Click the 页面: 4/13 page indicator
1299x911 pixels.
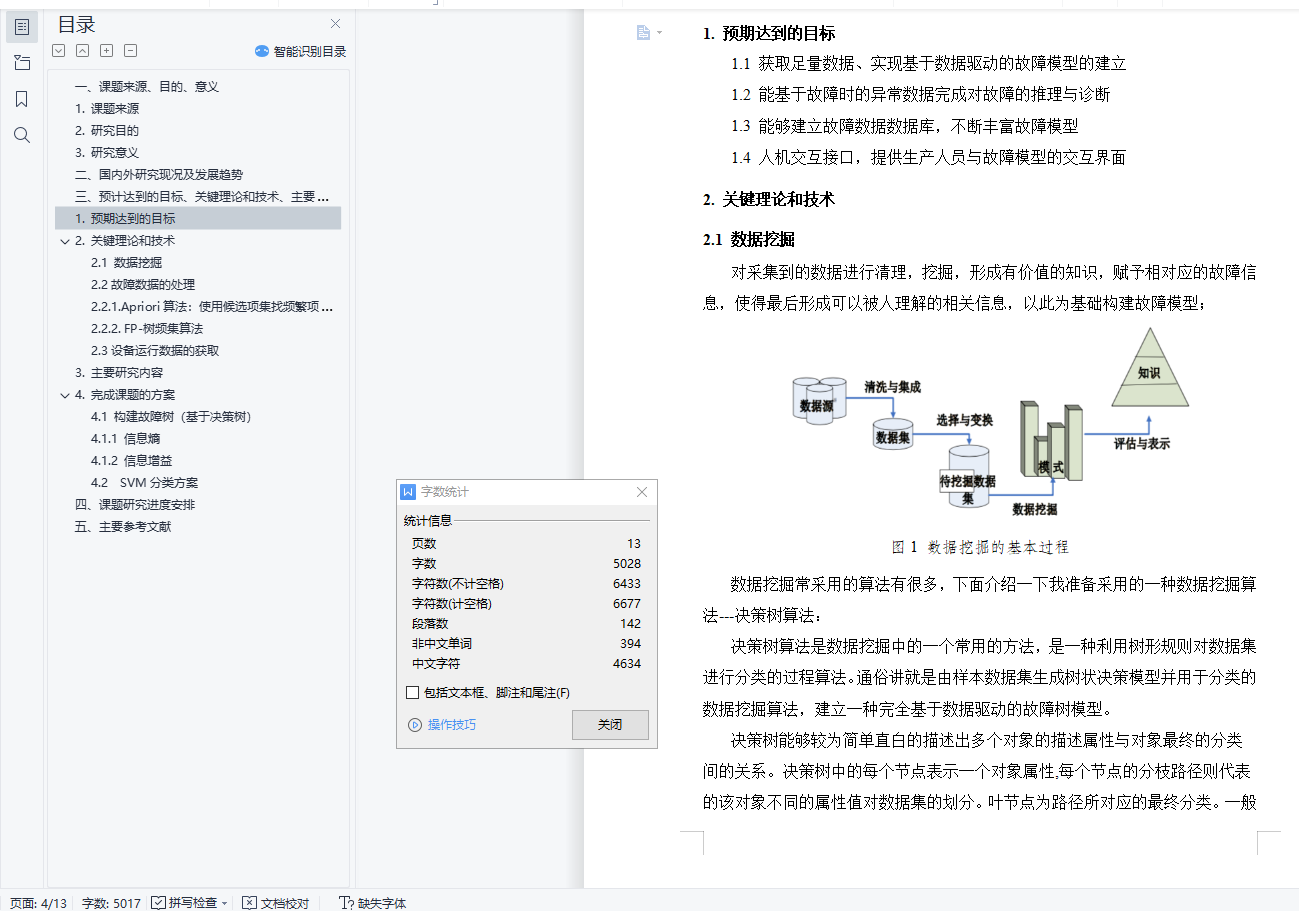coord(38,903)
